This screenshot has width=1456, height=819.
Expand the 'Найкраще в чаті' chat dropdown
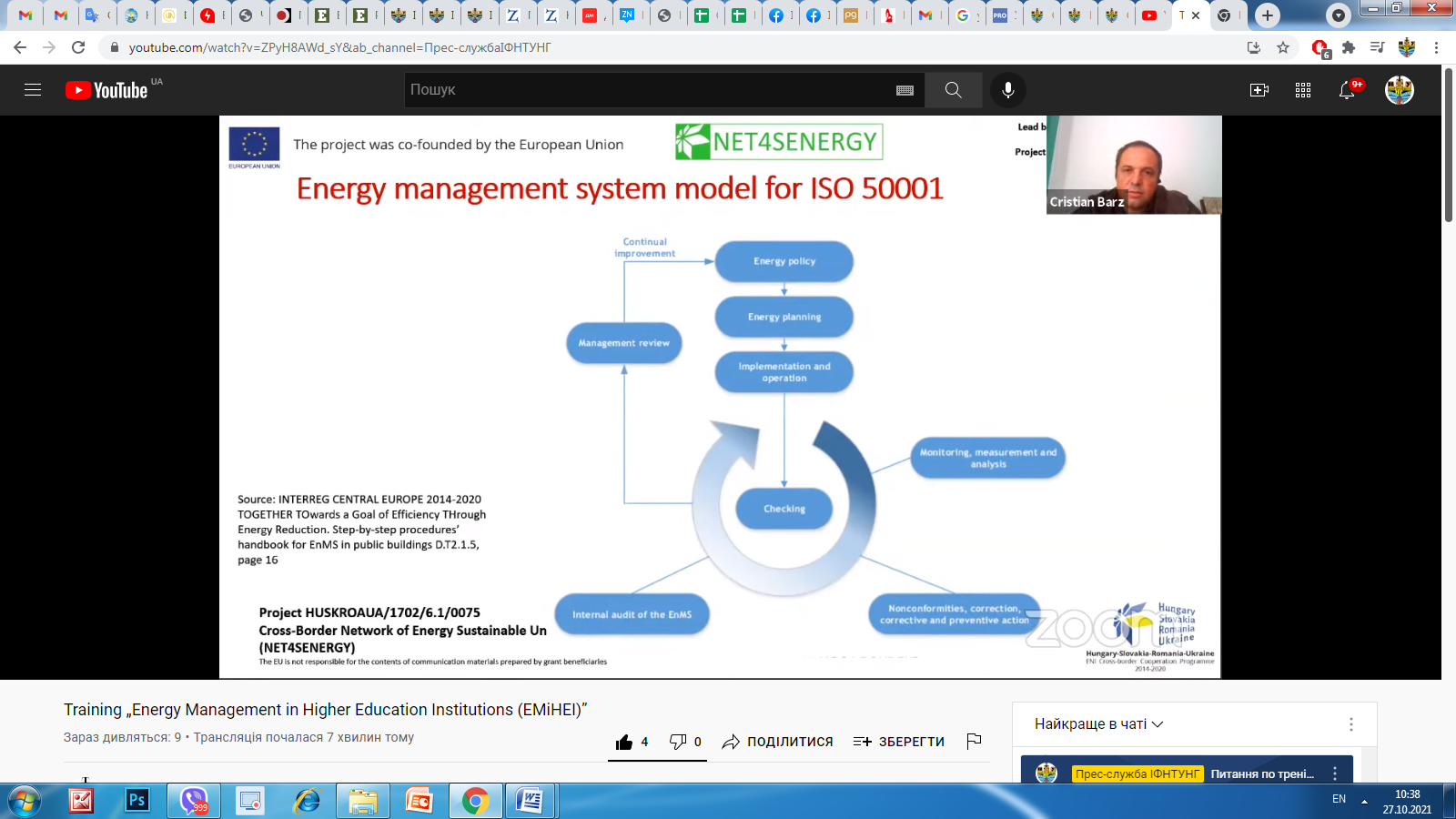click(1098, 724)
